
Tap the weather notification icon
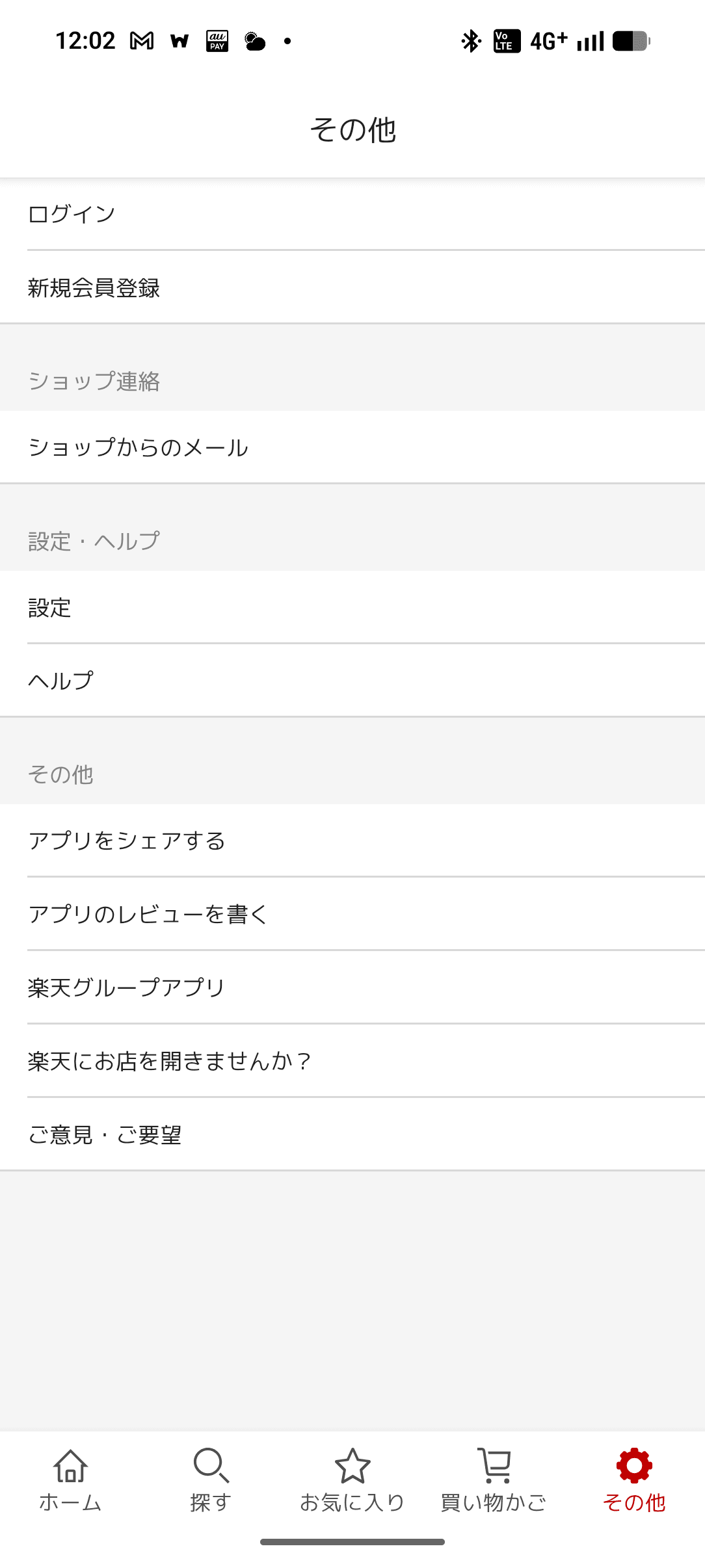click(255, 41)
